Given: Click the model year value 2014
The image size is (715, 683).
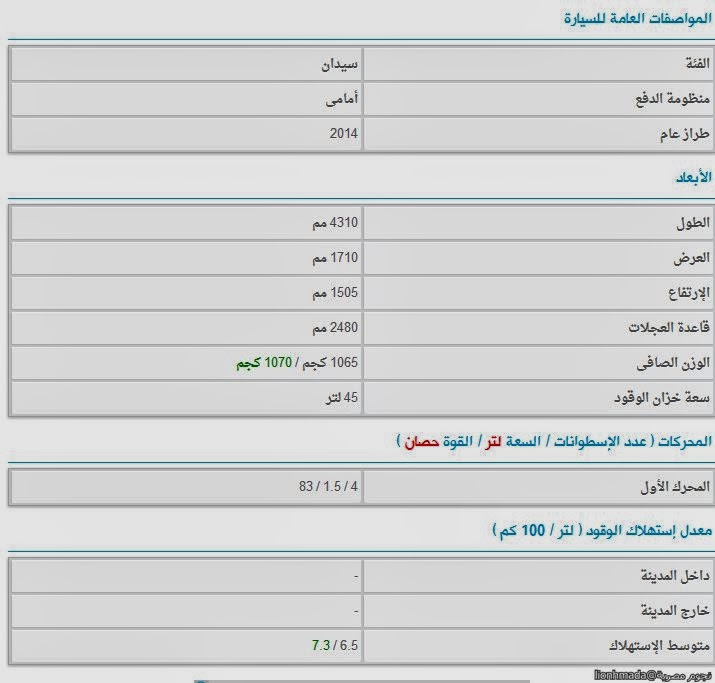Looking at the screenshot, I should pyautogui.click(x=343, y=133).
